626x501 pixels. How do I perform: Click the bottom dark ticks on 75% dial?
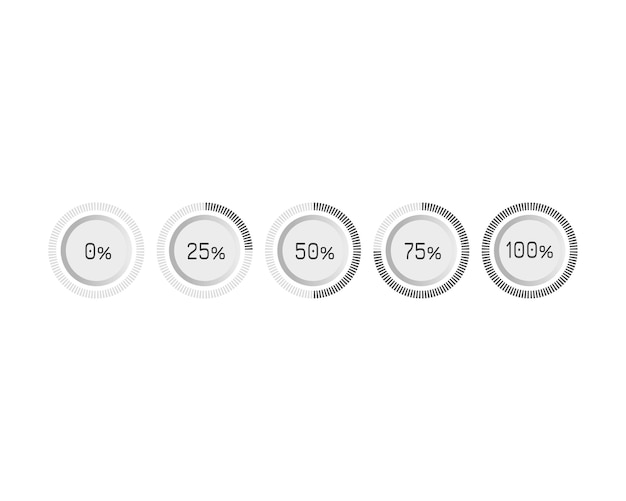422,293
